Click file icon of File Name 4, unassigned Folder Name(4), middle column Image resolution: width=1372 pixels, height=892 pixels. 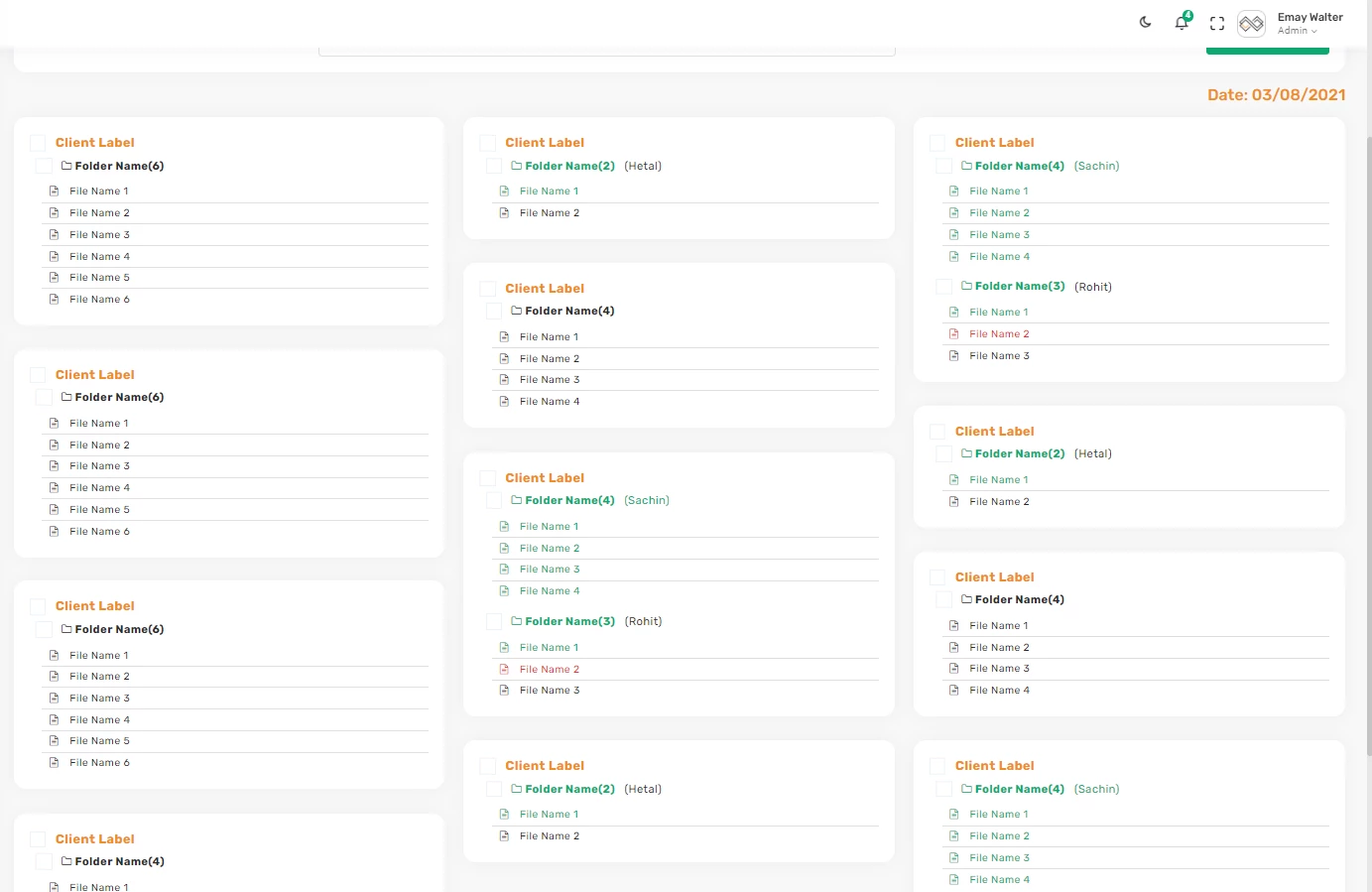point(504,402)
